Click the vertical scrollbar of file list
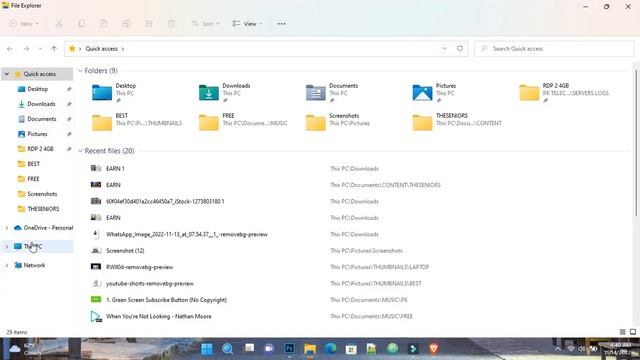Screen dimensions: 640x360 coord(636,143)
